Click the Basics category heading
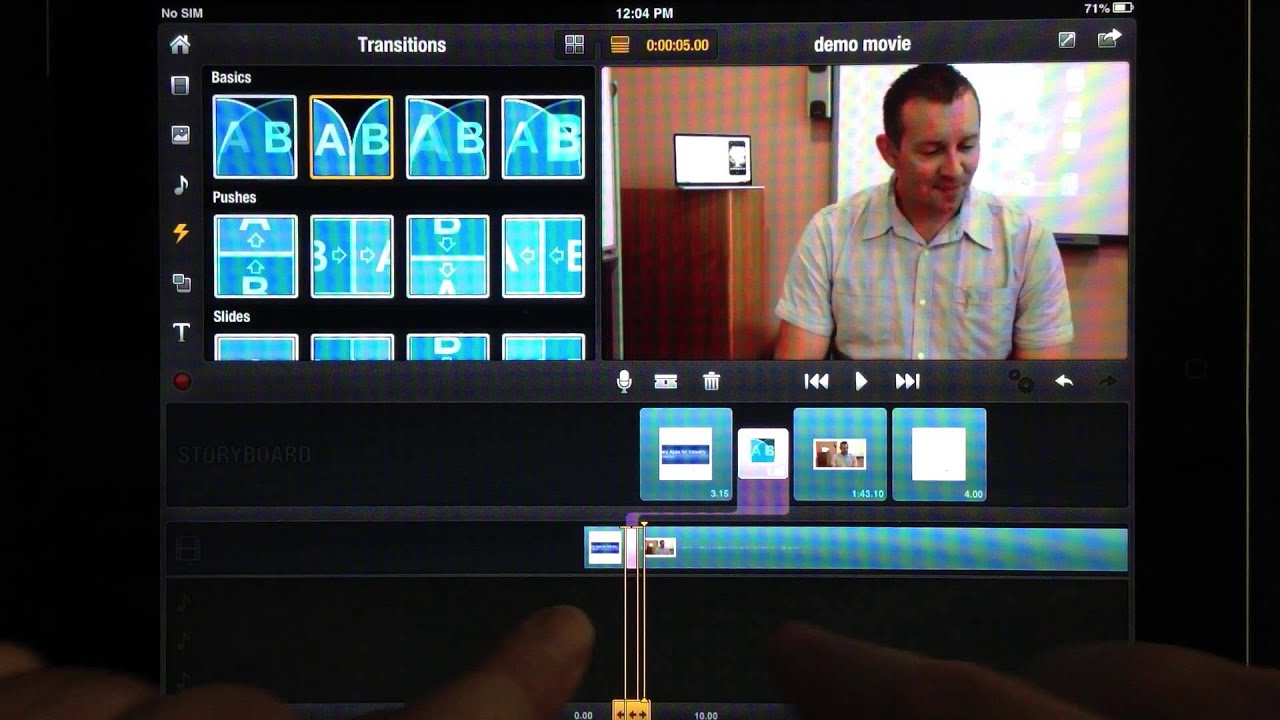 pyautogui.click(x=231, y=77)
